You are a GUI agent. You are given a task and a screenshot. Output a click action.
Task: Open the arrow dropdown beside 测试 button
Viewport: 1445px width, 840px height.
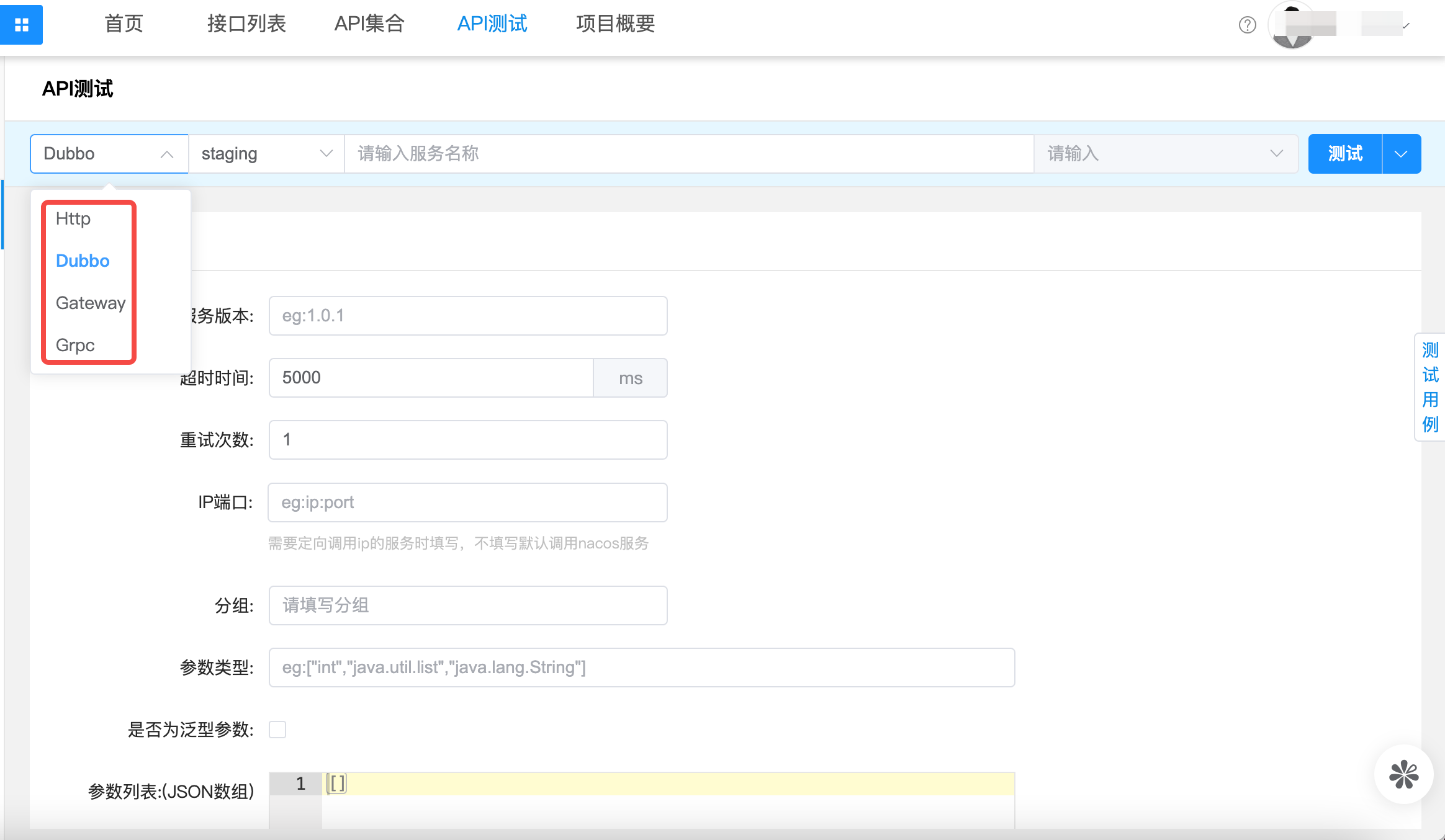1401,154
